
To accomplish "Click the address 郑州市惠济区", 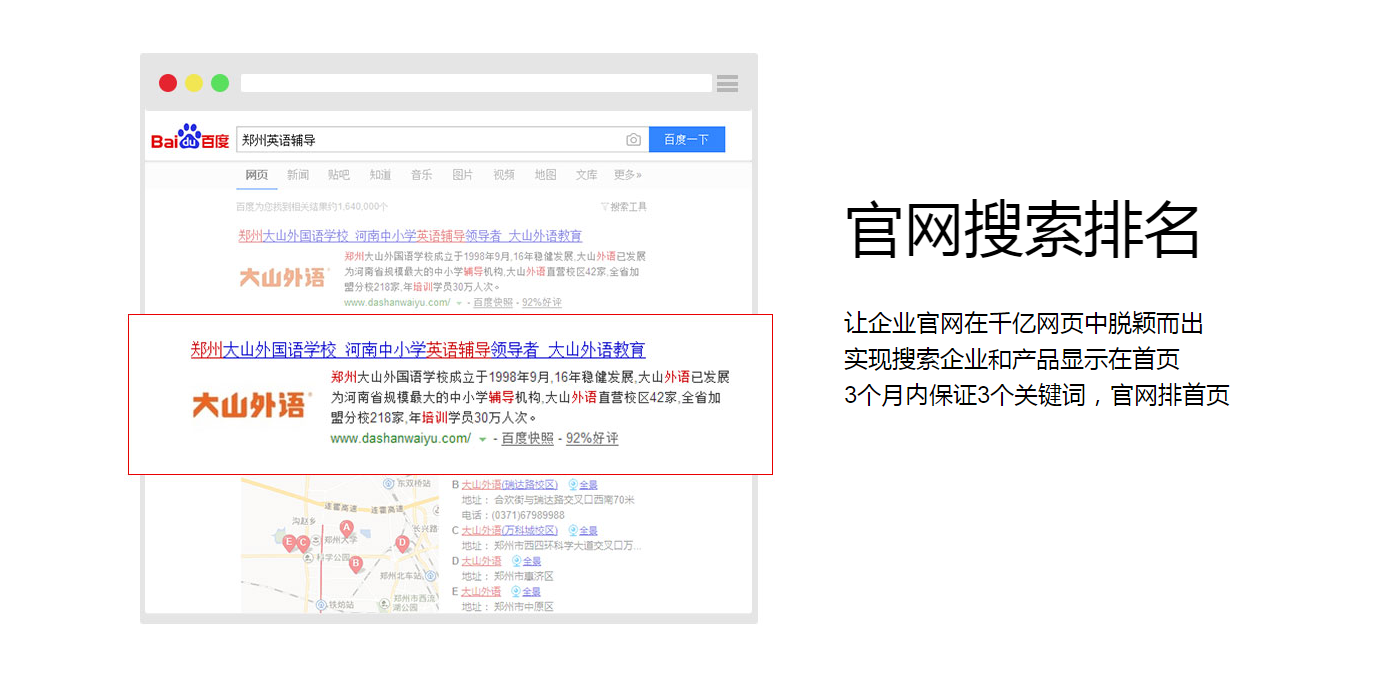I will (x=523, y=577).
